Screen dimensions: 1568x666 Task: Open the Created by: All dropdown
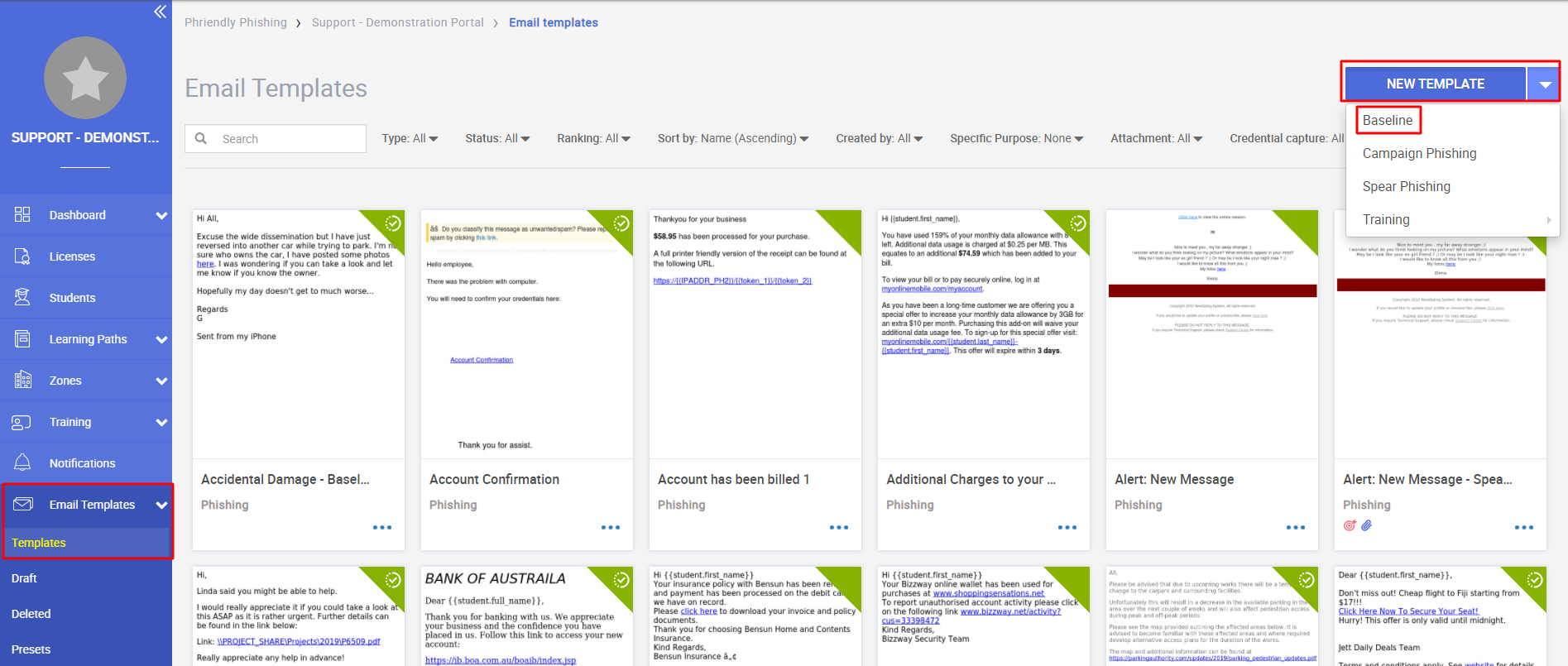click(x=879, y=138)
